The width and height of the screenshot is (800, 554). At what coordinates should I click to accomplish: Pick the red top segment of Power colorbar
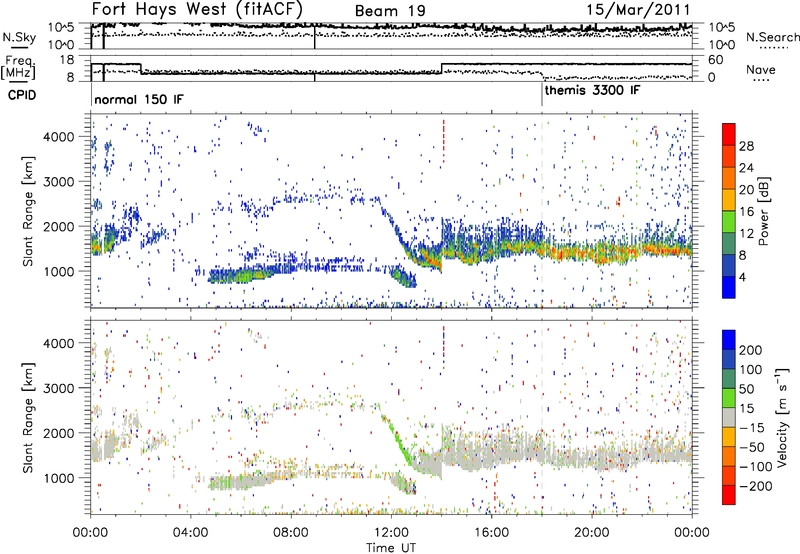(729, 135)
